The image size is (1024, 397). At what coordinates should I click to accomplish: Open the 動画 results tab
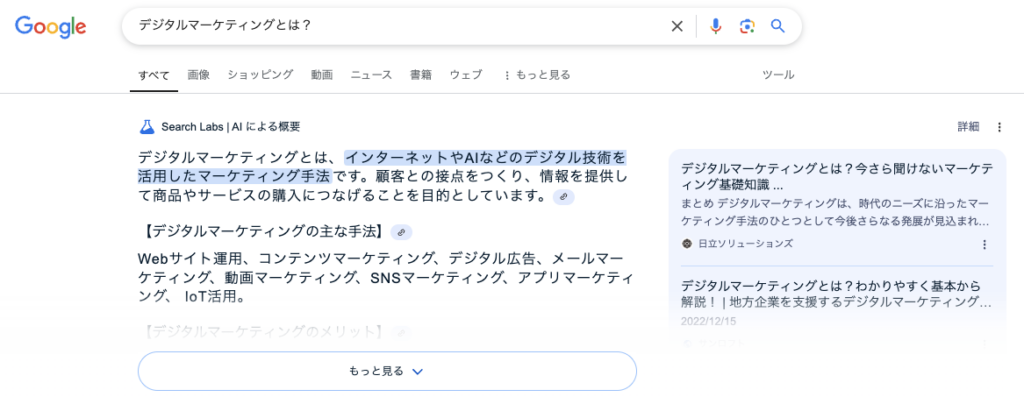(x=322, y=75)
